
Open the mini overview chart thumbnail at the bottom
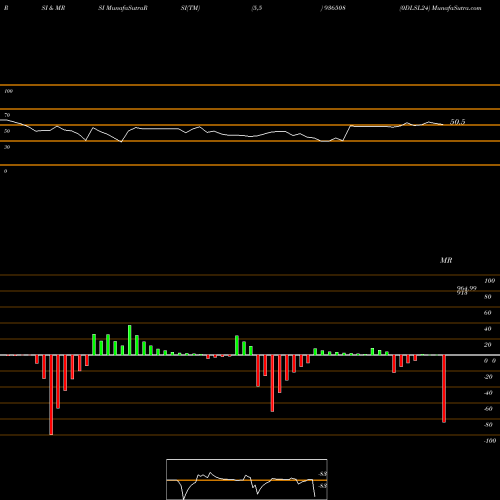tap(247, 479)
